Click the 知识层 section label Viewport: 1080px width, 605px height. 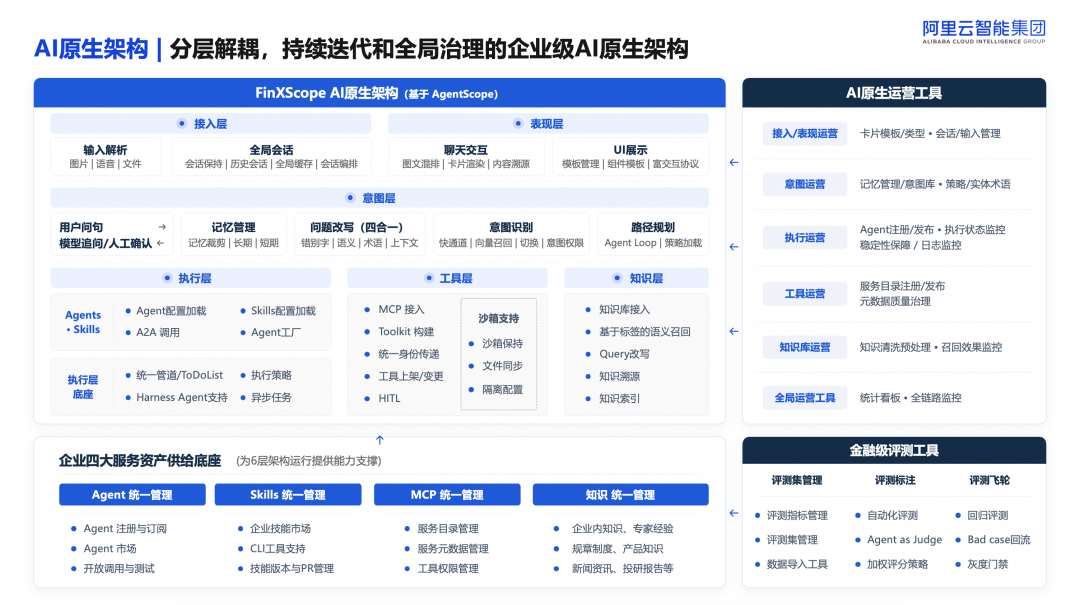pos(636,278)
